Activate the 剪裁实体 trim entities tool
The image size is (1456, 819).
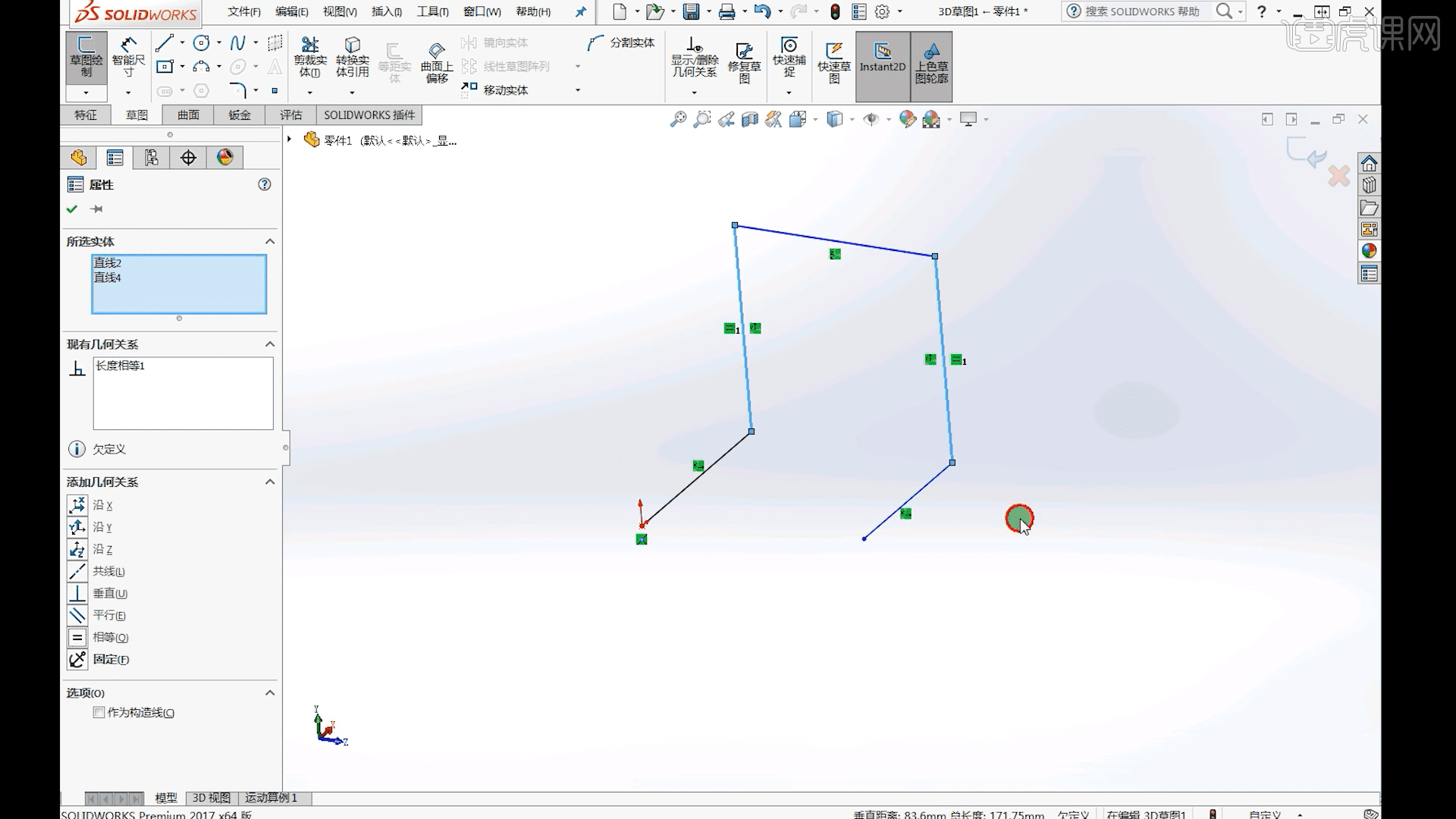pyautogui.click(x=309, y=57)
